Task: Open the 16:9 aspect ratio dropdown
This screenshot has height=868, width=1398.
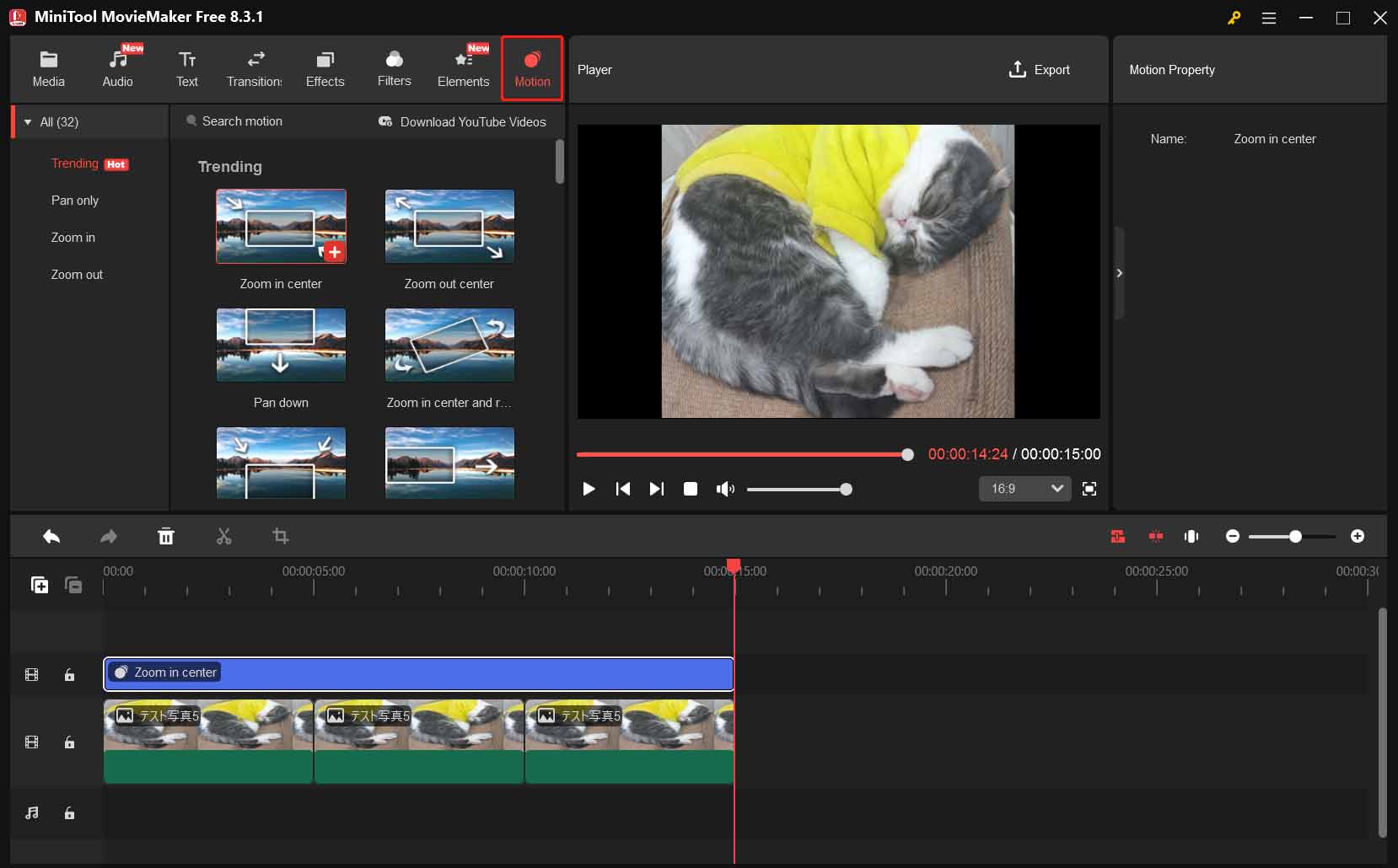Action: click(x=1024, y=489)
